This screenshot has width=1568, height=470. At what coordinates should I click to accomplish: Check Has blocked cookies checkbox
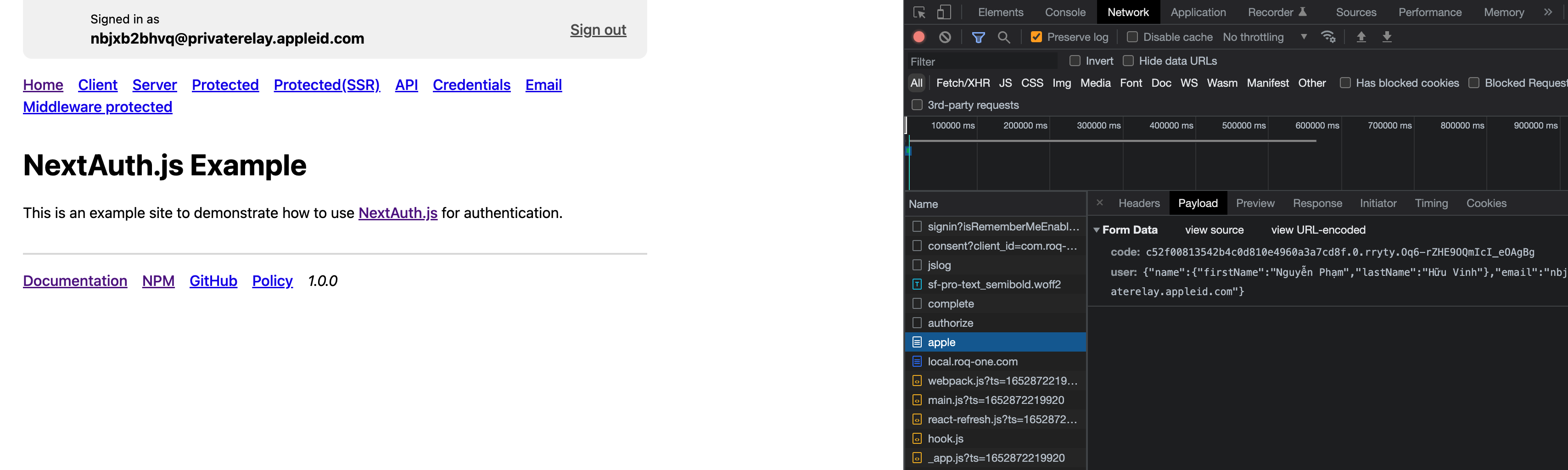pyautogui.click(x=1345, y=83)
